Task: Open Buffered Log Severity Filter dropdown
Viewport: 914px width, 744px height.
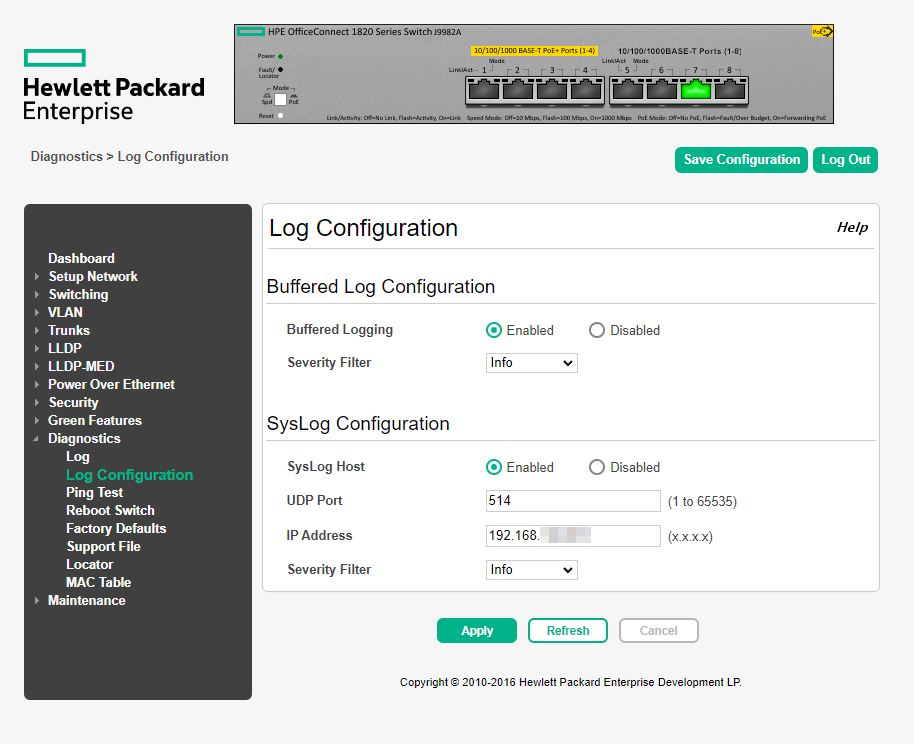Action: [532, 363]
